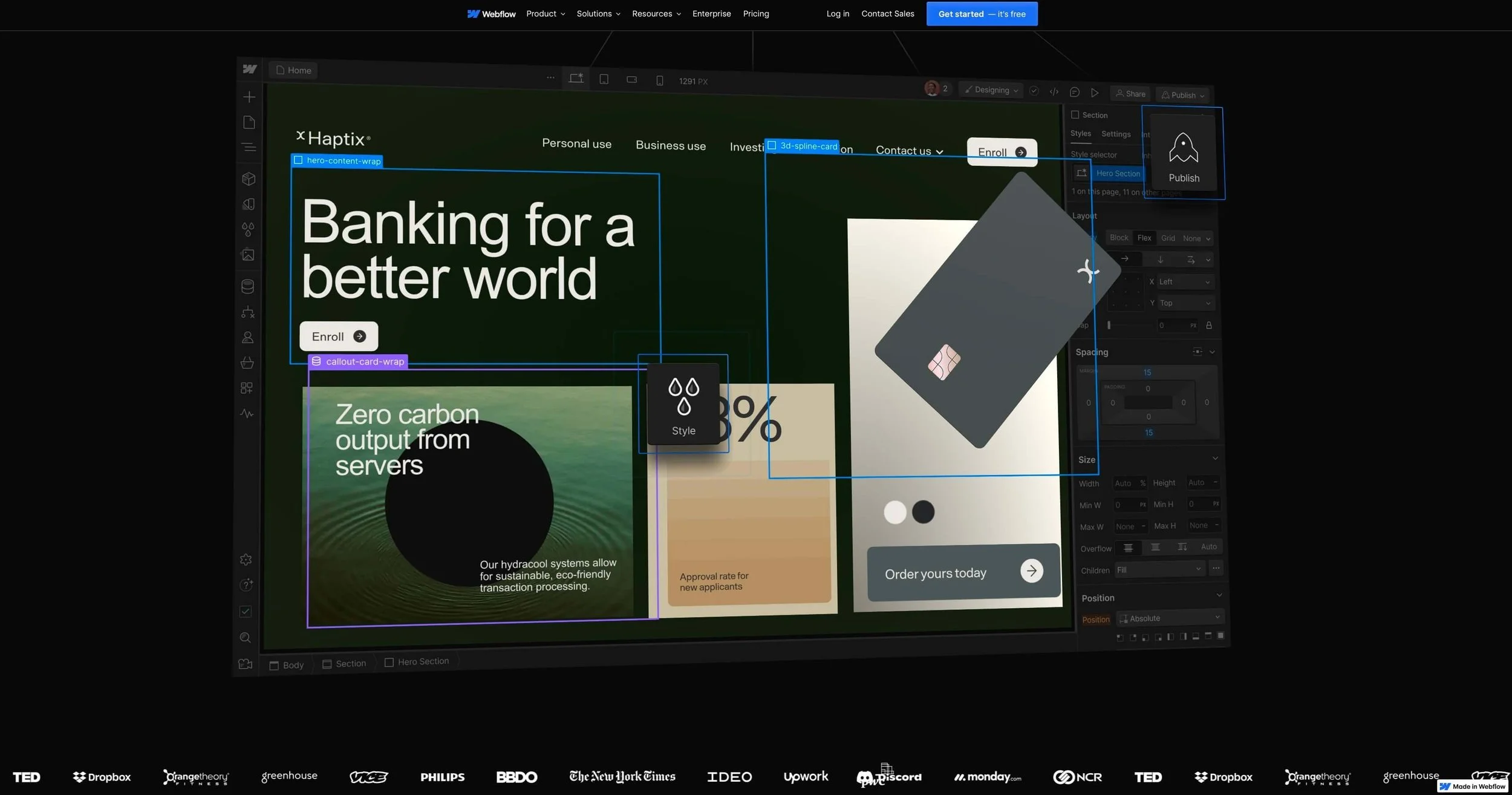This screenshot has width=1512, height=795.
Task: Click the Ecommerce basket sidebar icon
Action: 247,362
